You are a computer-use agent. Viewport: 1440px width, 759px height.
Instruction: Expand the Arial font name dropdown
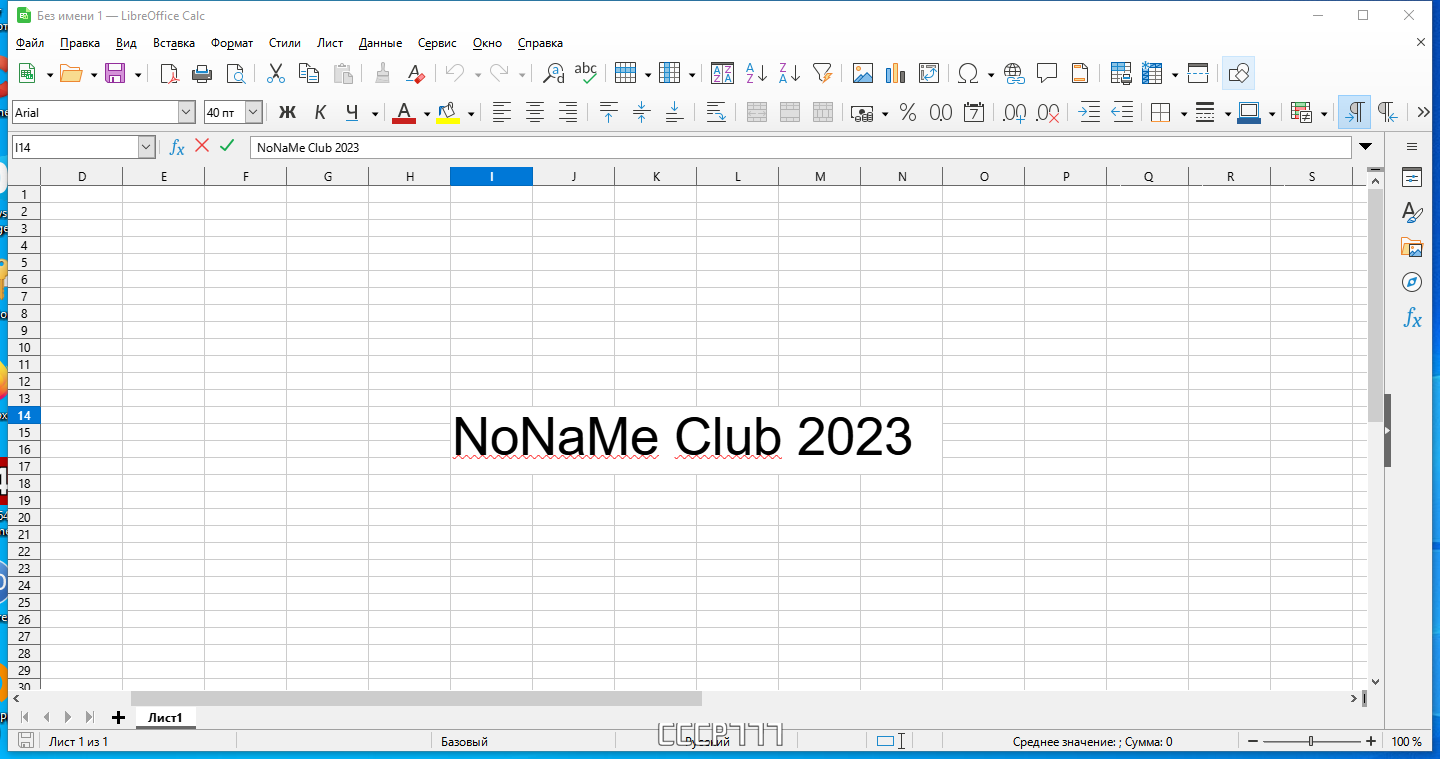click(186, 113)
